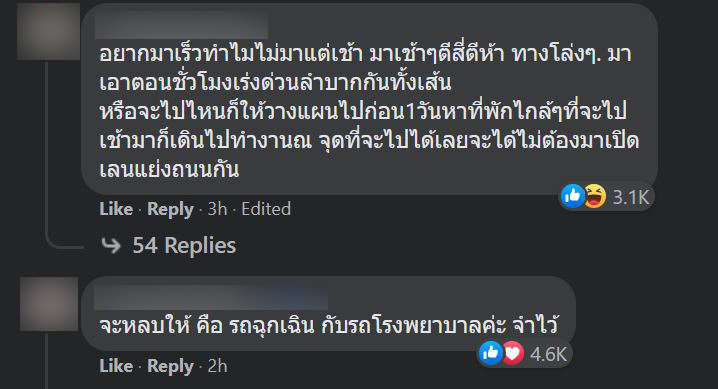Open the 2h timestamp link
The image size is (718, 389).
pyautogui.click(x=218, y=366)
